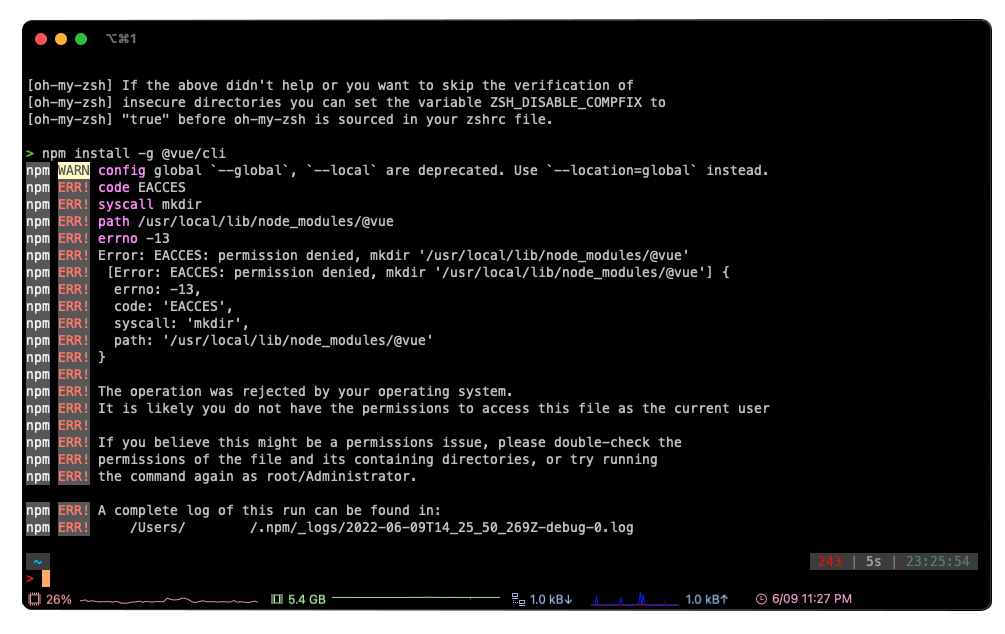The image size is (1005, 634).
Task: Click the network icon in status bar
Action: pos(519,599)
